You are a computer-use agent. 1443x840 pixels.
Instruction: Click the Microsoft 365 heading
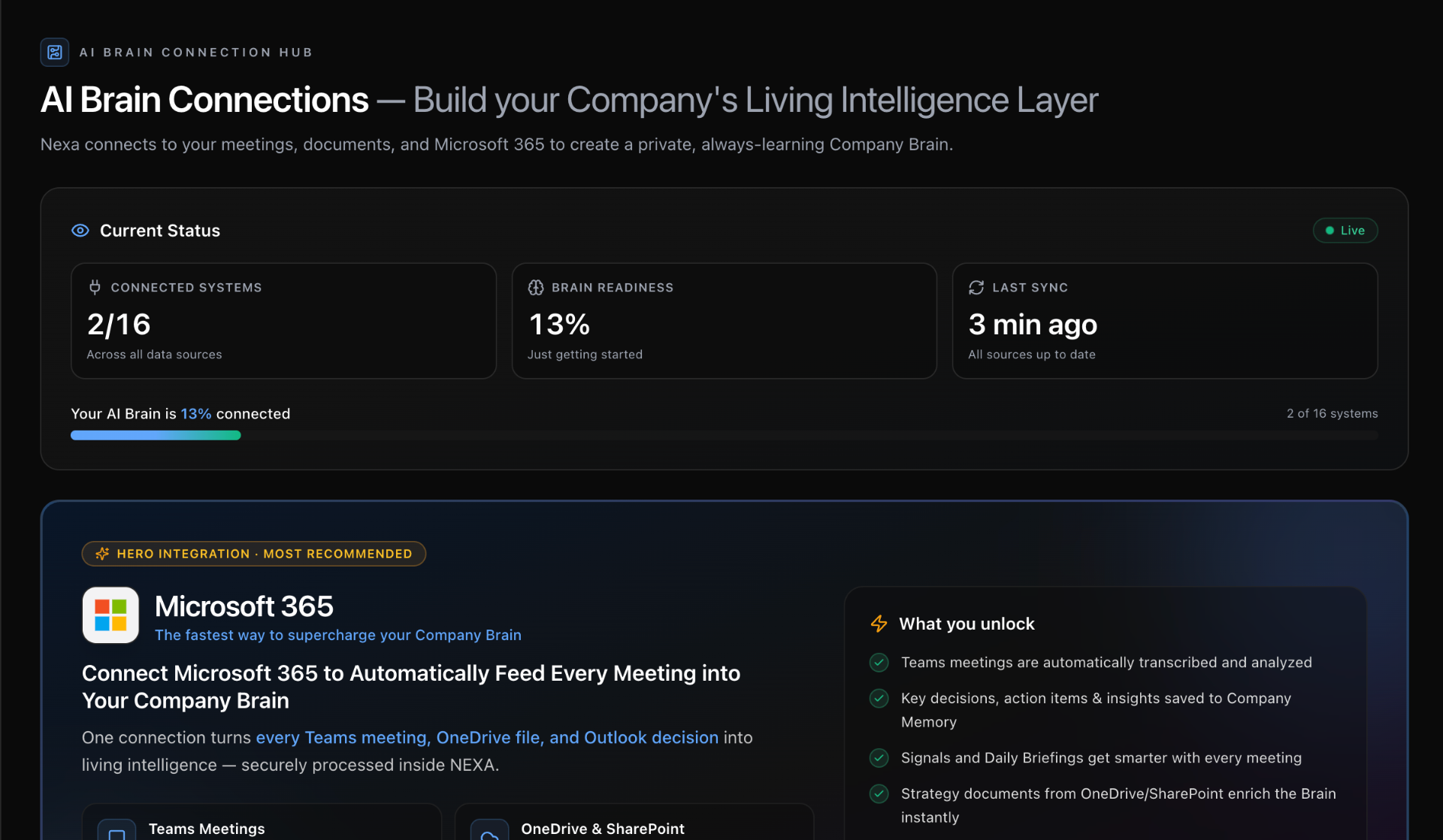coord(244,606)
